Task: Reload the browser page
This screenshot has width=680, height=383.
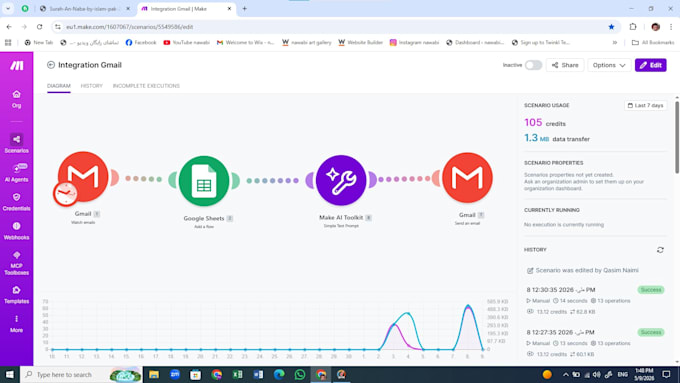Action: click(39, 27)
